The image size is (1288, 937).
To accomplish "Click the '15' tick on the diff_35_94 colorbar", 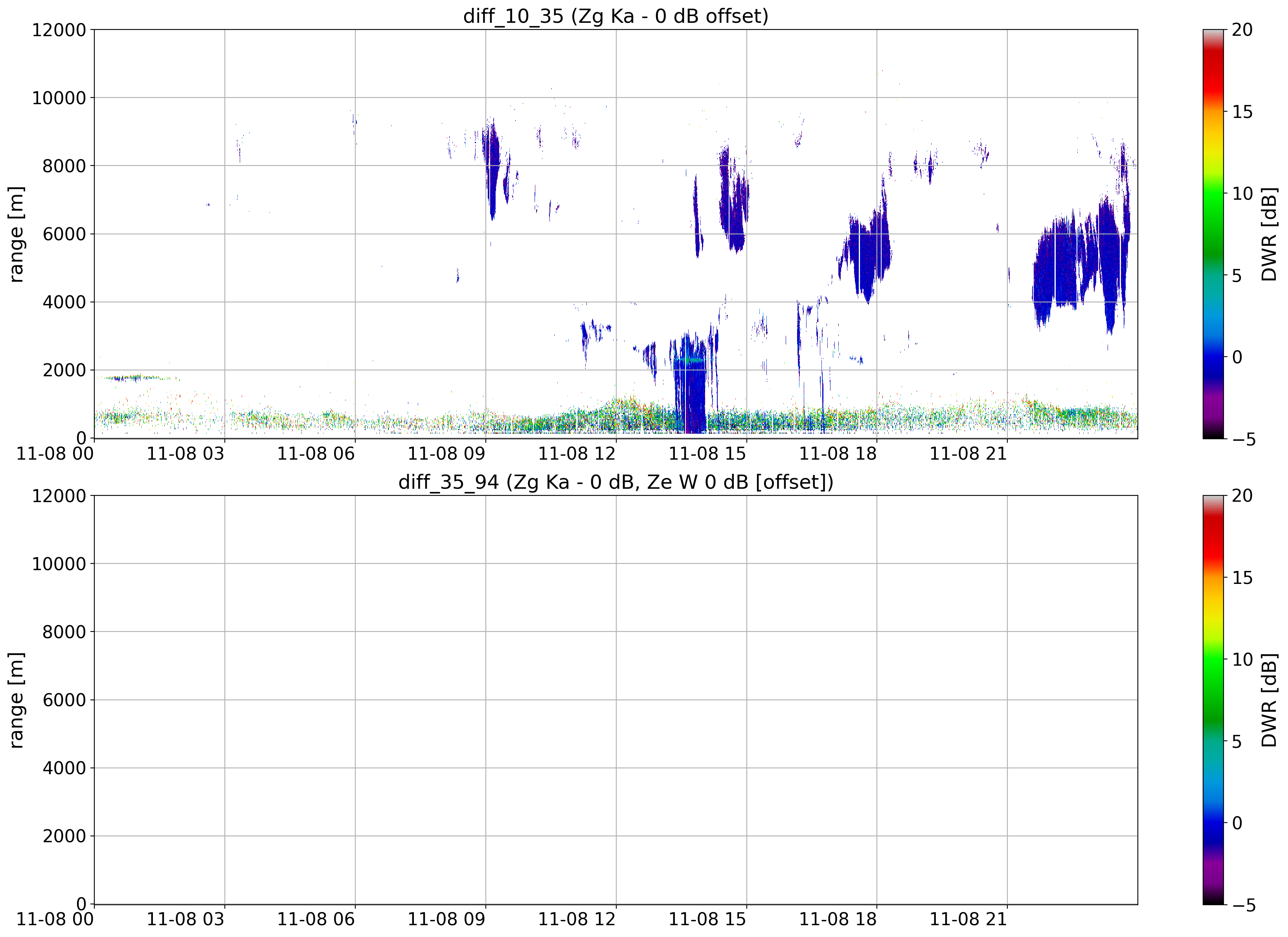I will pos(1242,578).
